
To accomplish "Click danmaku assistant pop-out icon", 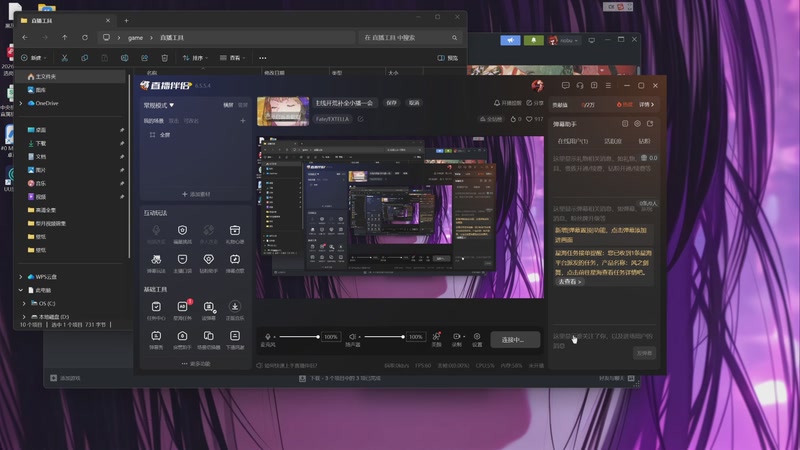I will [x=650, y=123].
